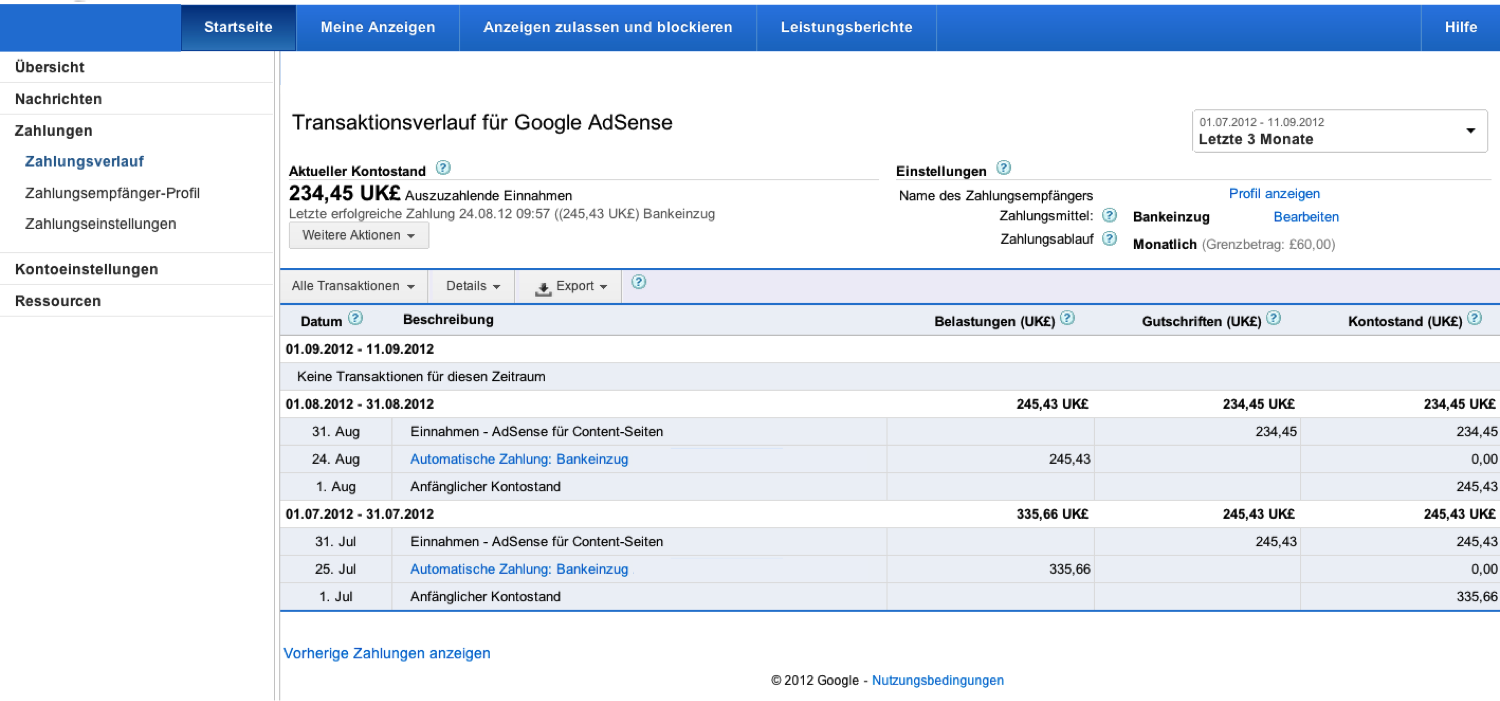Click period header 01.07.2012 - 31.07.2012

[x=359, y=514]
